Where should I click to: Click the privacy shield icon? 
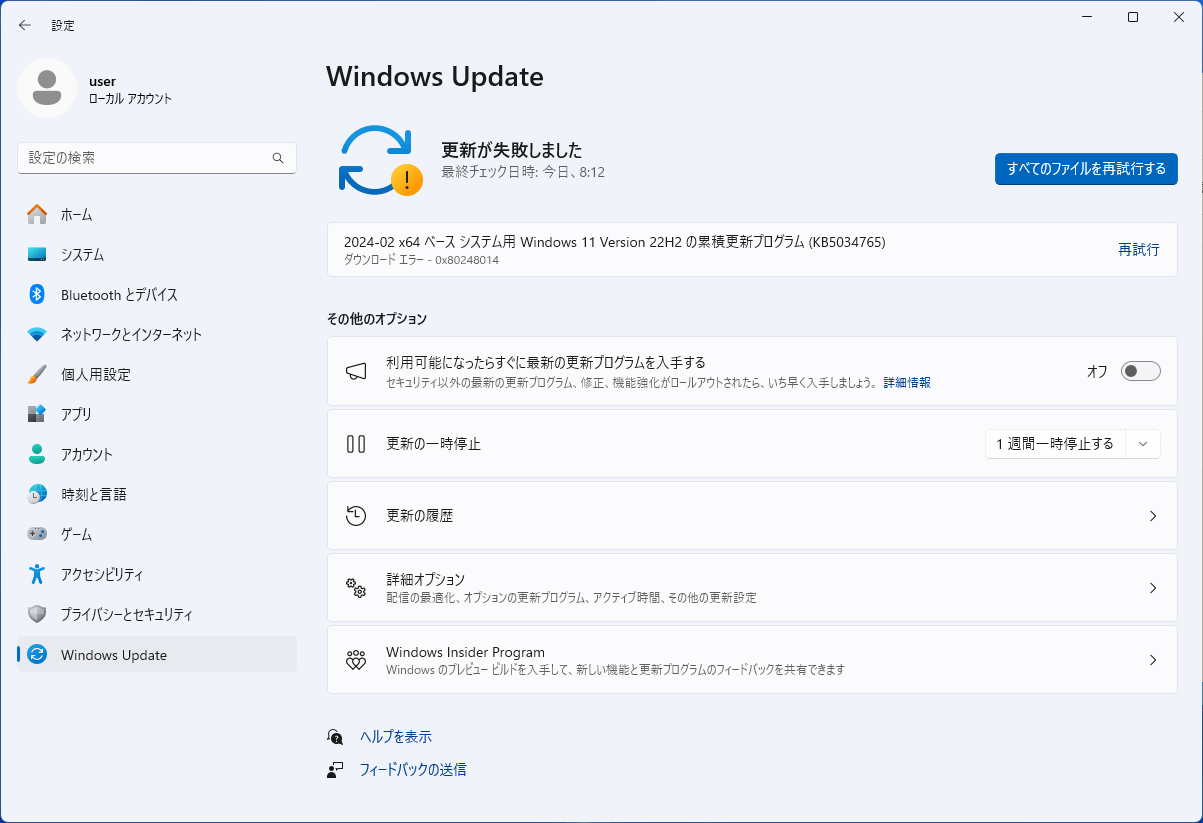[x=37, y=614]
